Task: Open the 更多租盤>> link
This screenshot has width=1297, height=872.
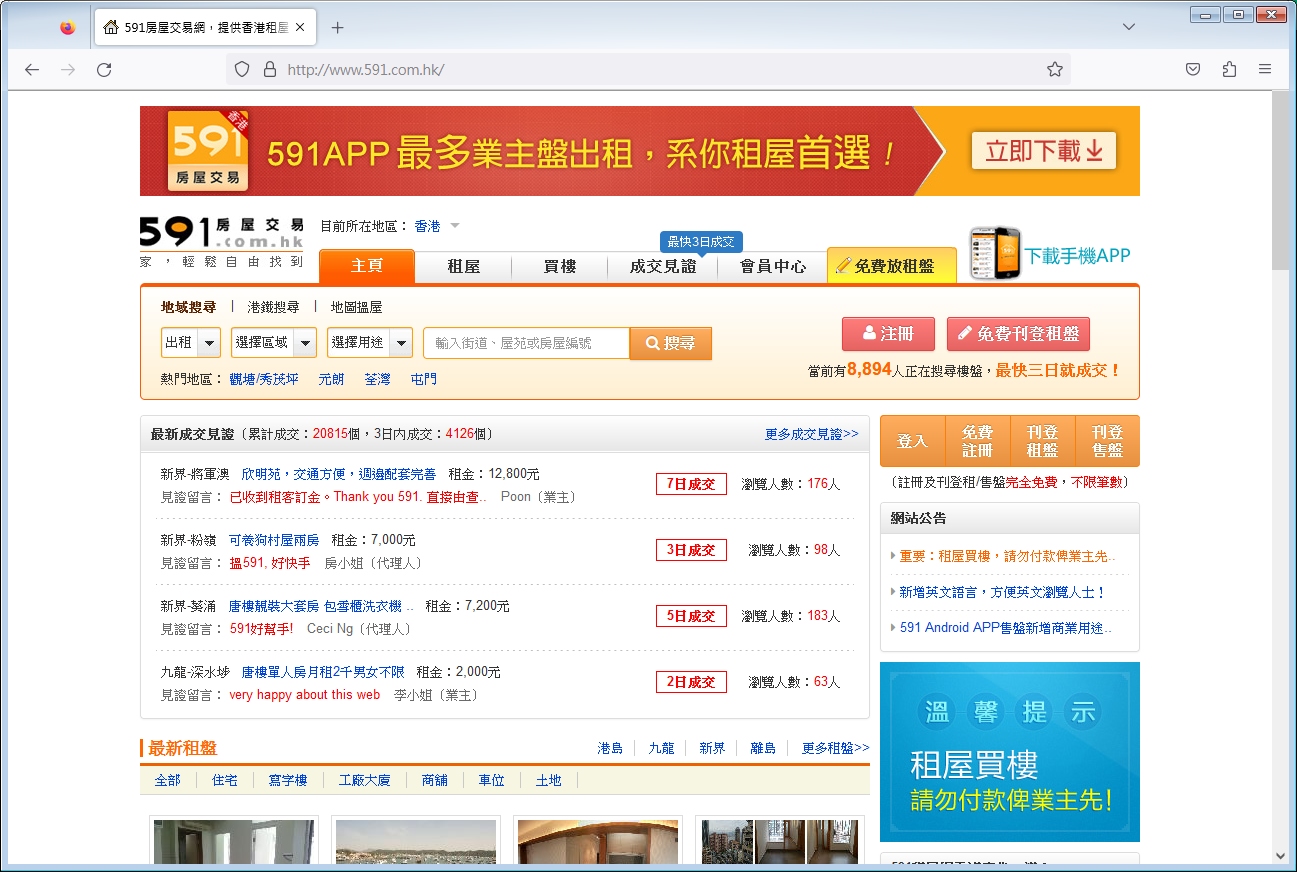Action: (x=835, y=748)
